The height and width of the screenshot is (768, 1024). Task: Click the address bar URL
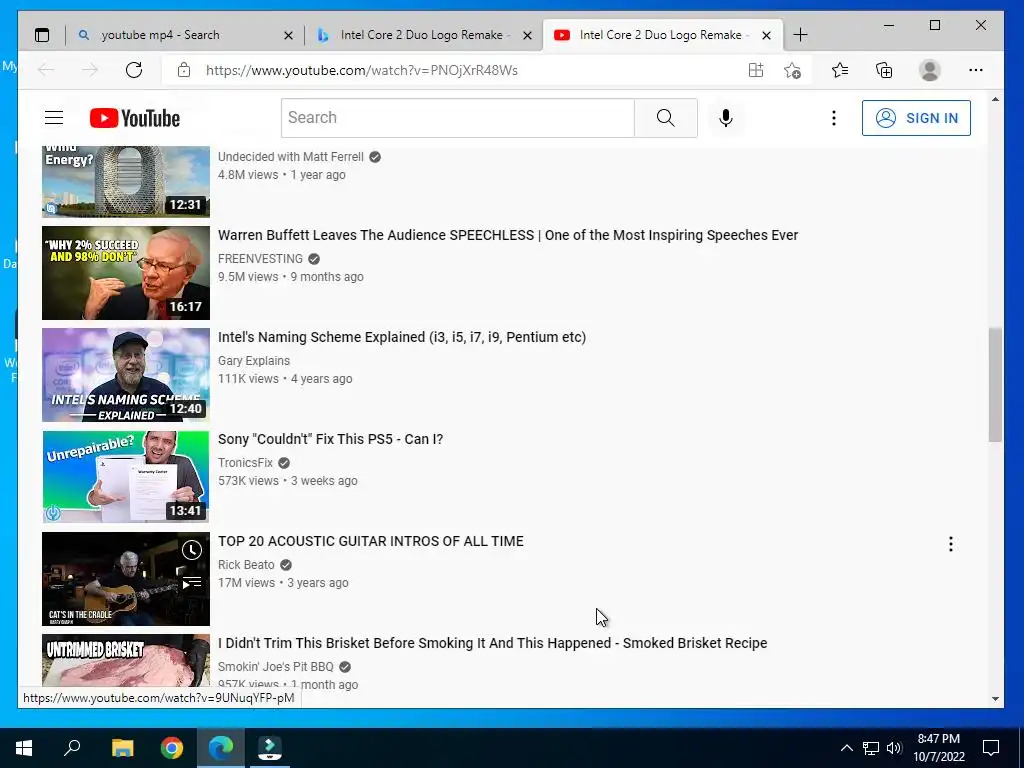(x=362, y=70)
